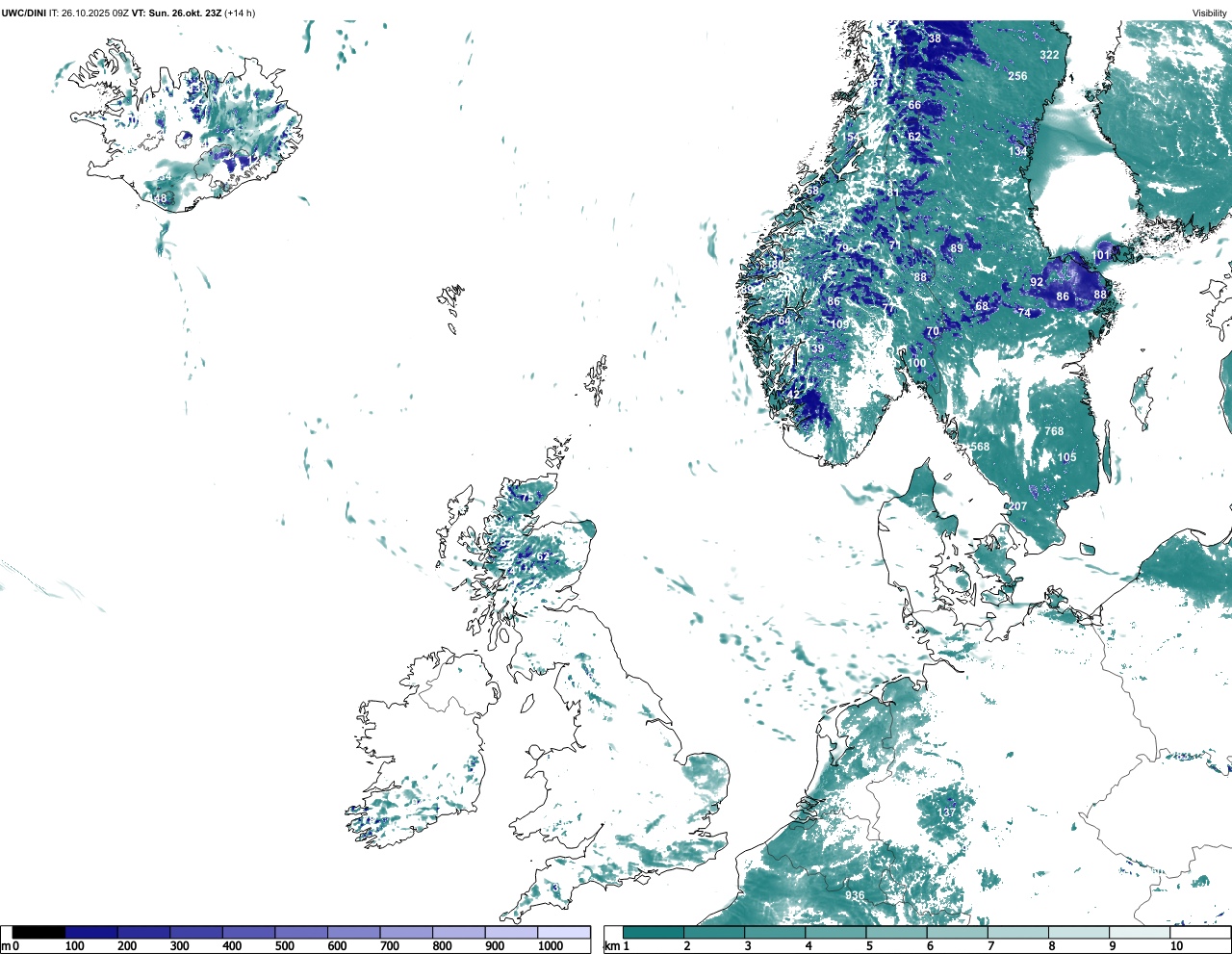The image size is (1232, 954).
Task: Select the pale lavender 900–1000 m legend swatch
Action: pos(511,932)
